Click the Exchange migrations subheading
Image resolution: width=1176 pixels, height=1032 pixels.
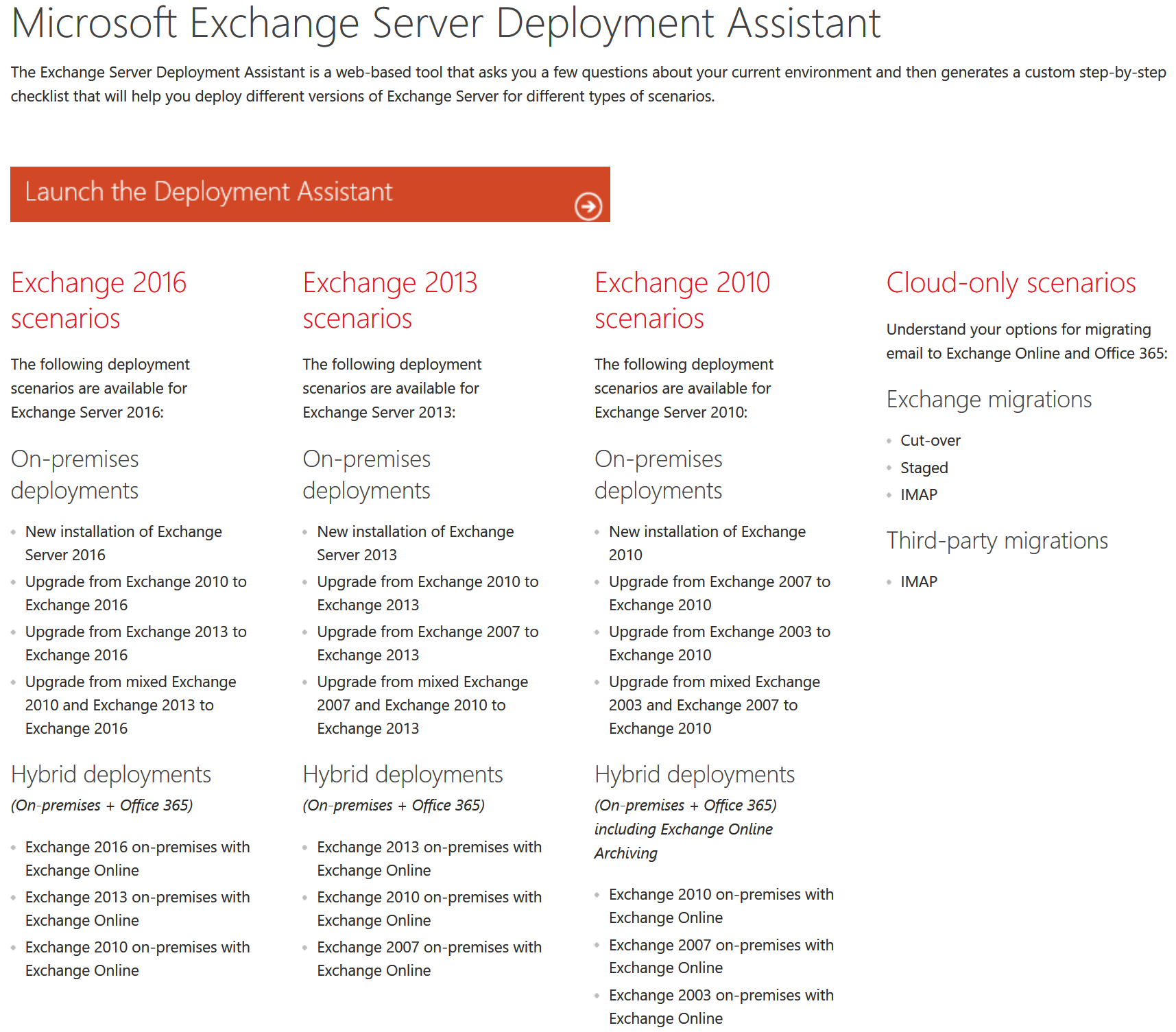click(x=989, y=400)
